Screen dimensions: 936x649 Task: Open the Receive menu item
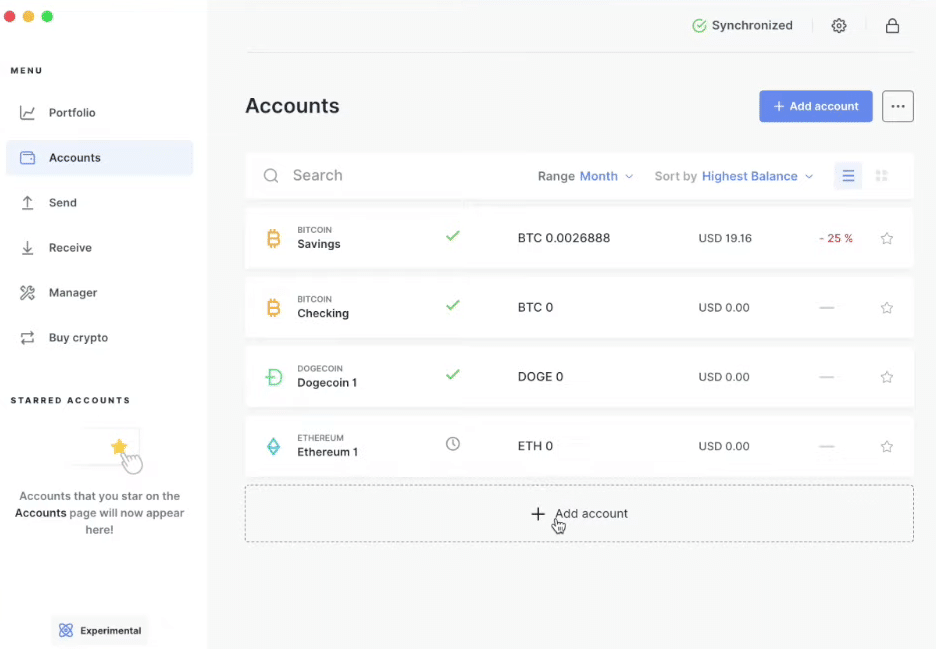pyautogui.click(x=70, y=248)
